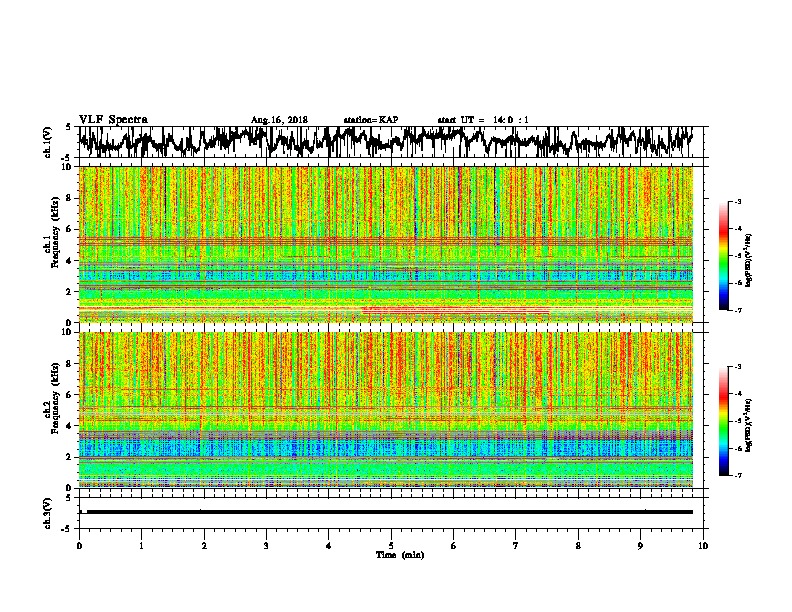Click time axis tick label "0"

(79, 545)
